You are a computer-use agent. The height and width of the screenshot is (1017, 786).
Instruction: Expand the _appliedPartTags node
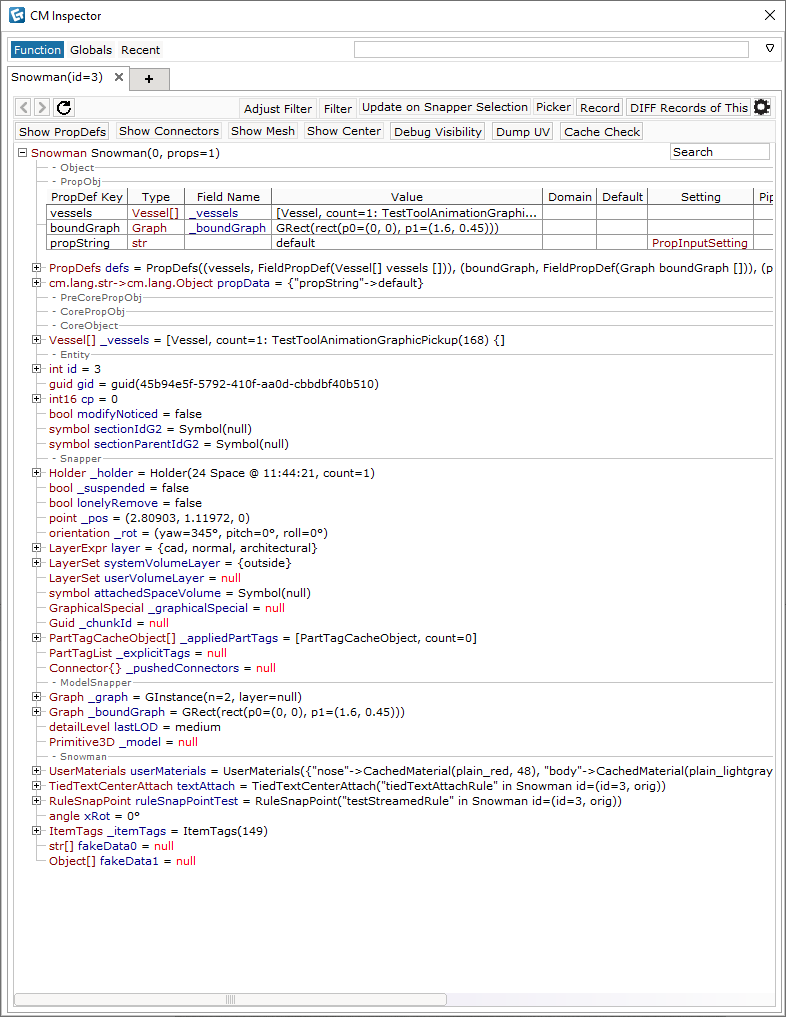[36, 638]
